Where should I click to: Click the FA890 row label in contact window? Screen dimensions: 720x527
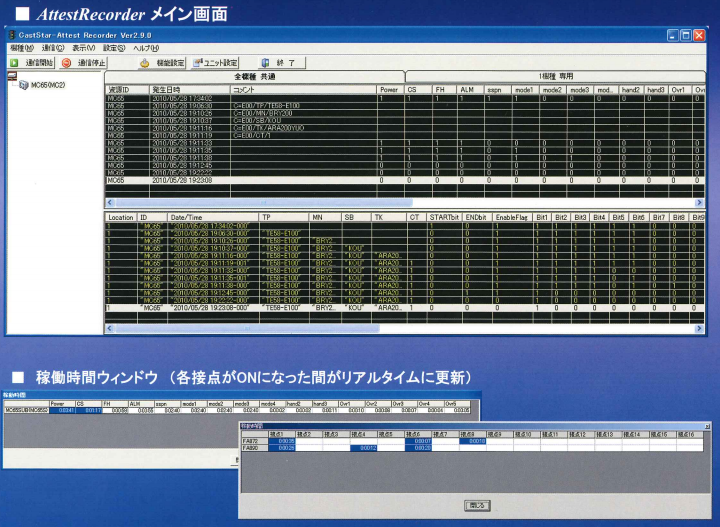(x=254, y=448)
